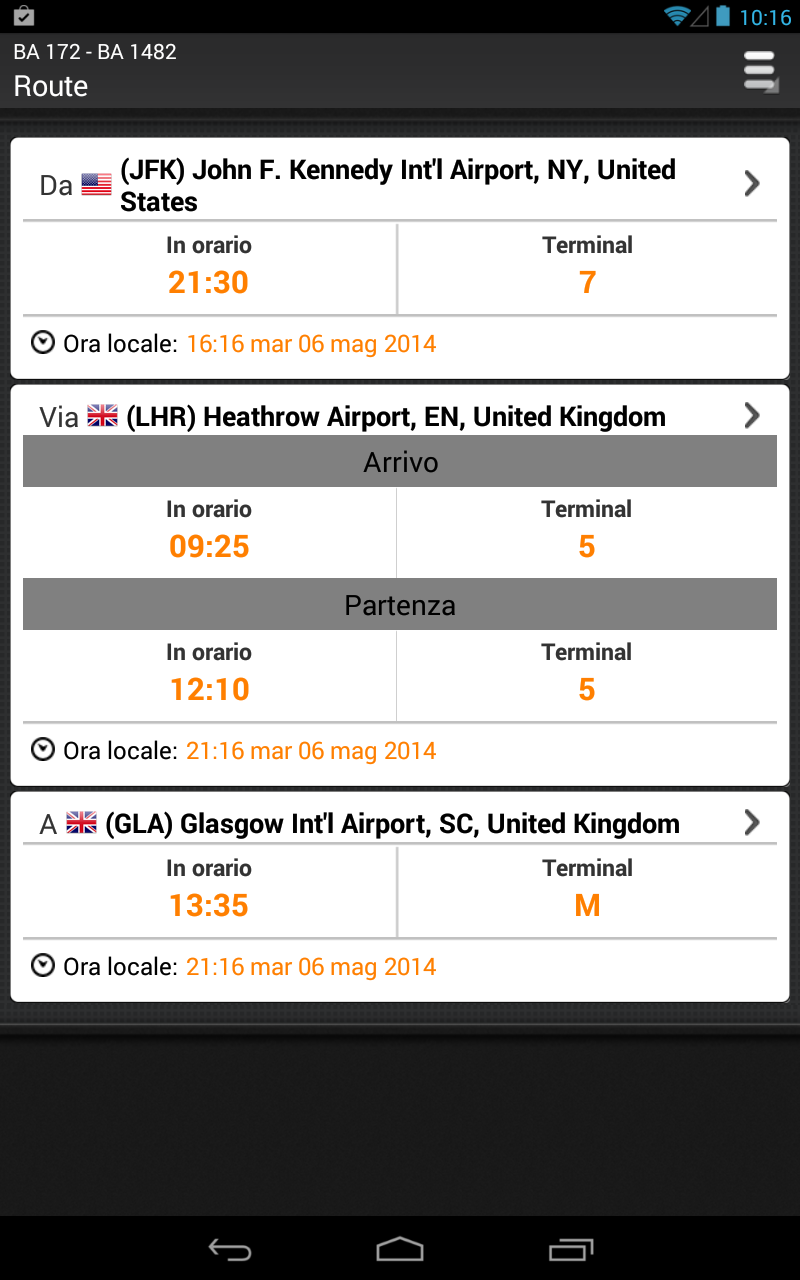
Task: Tap Glasgow Terminal M value
Action: coord(587,906)
